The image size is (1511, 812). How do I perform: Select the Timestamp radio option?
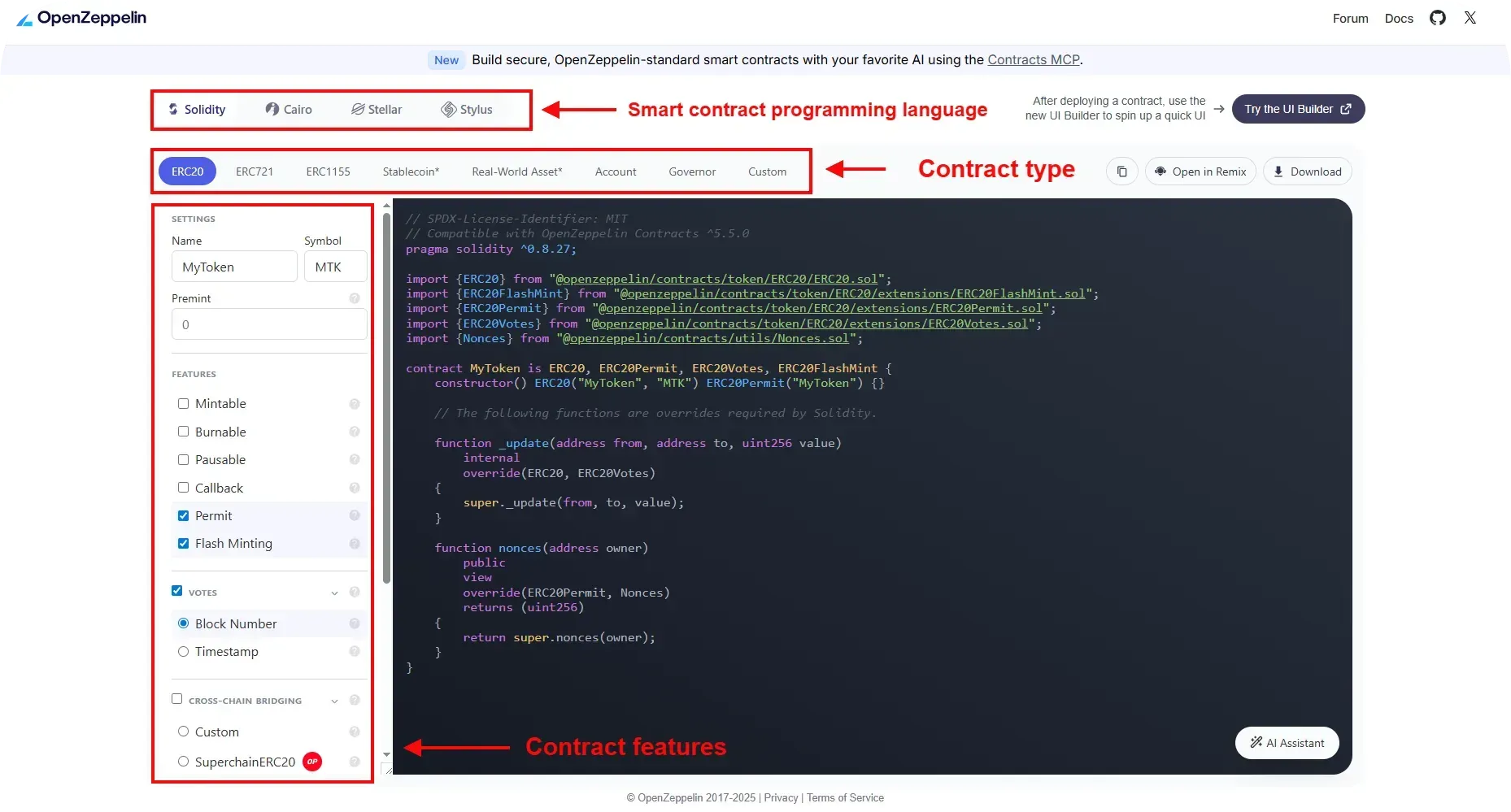tap(184, 652)
